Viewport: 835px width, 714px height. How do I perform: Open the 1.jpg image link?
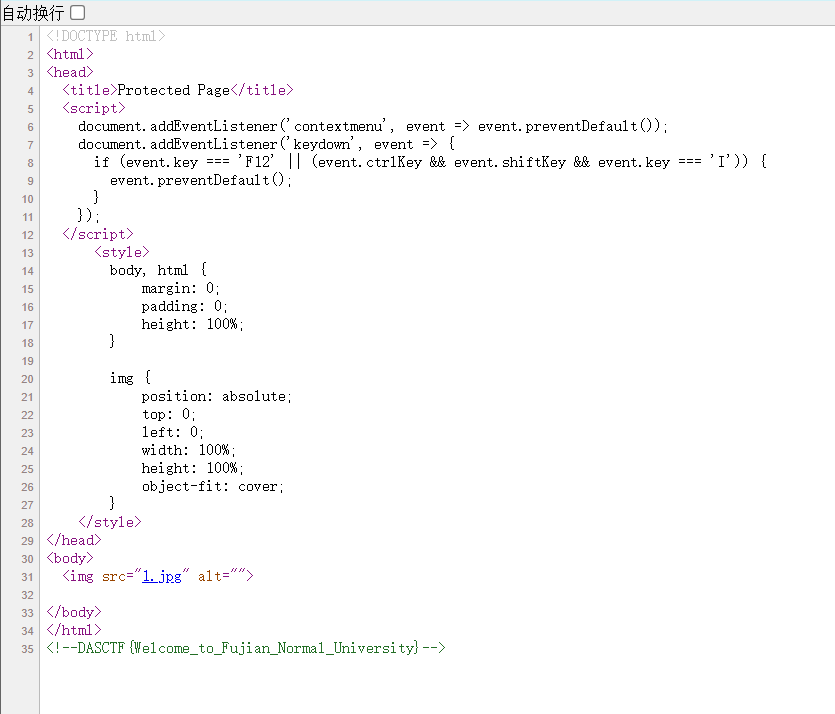(162, 576)
